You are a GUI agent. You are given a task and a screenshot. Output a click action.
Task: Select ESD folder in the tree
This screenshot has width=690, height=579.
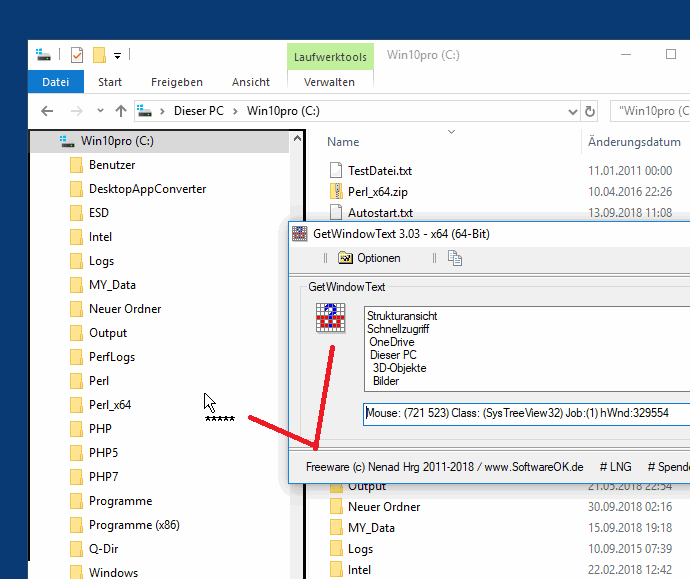[99, 213]
